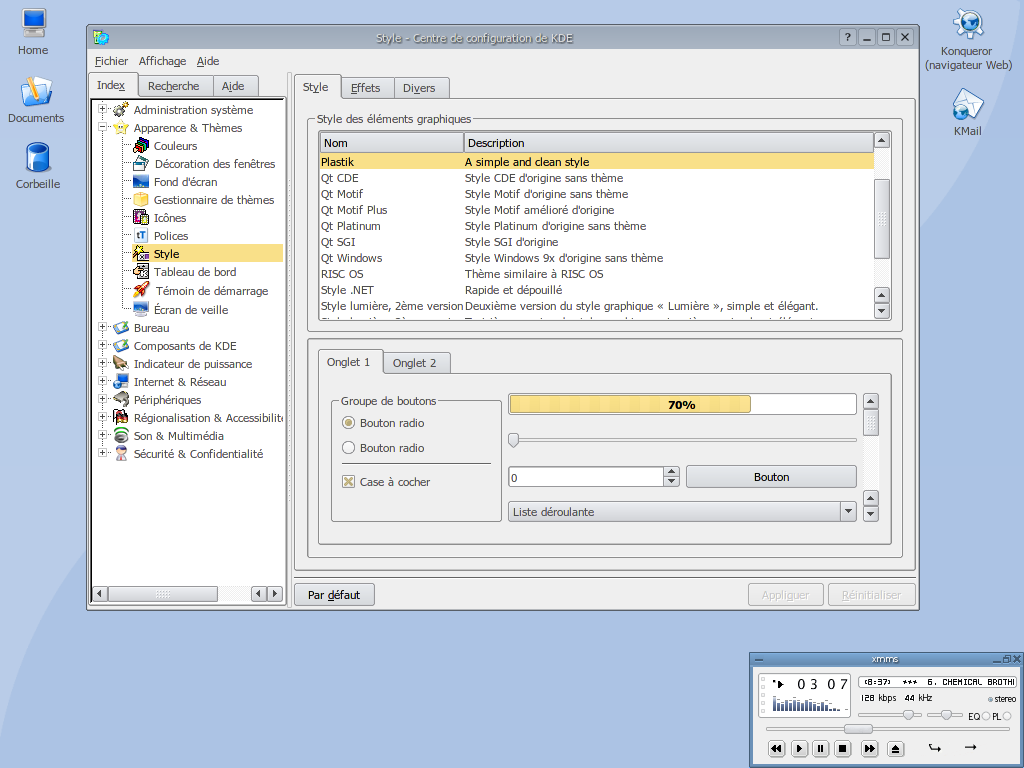Click the Internet & Réseau icon
1024x768 pixels.
[x=120, y=381]
